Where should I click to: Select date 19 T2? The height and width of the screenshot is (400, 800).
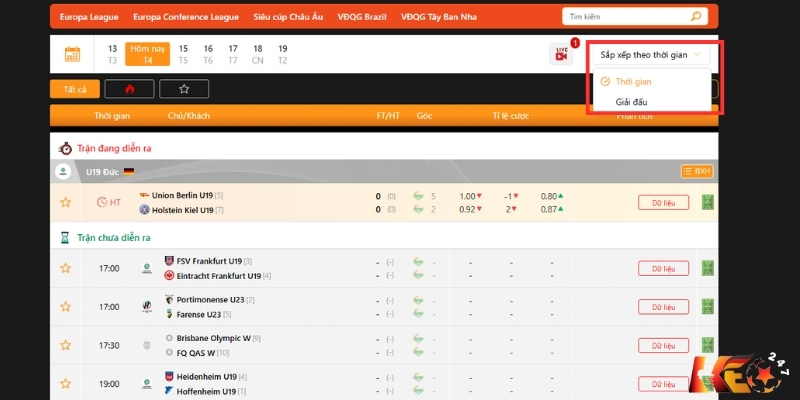tap(283, 54)
